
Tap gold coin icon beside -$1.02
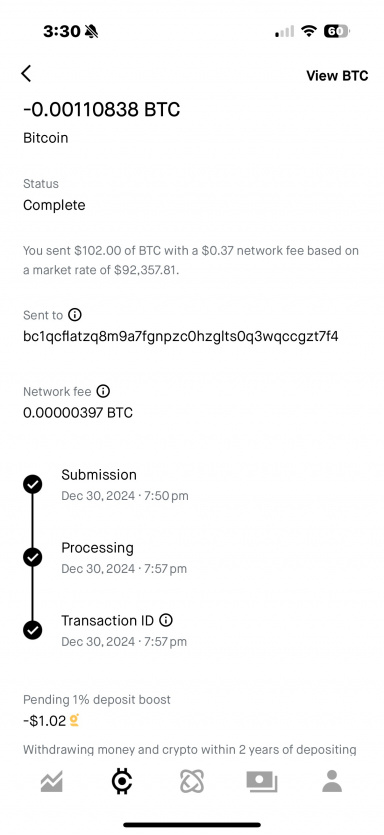pyautogui.click(x=75, y=721)
